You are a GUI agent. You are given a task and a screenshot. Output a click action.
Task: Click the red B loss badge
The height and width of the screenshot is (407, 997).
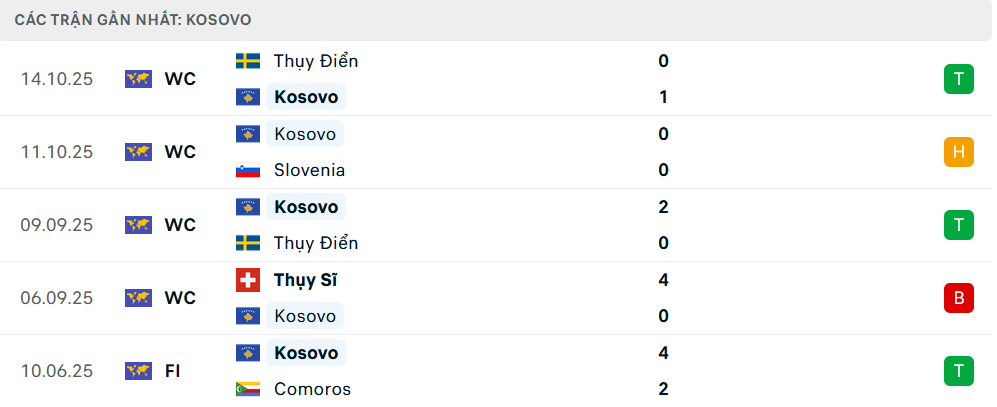(x=958, y=298)
